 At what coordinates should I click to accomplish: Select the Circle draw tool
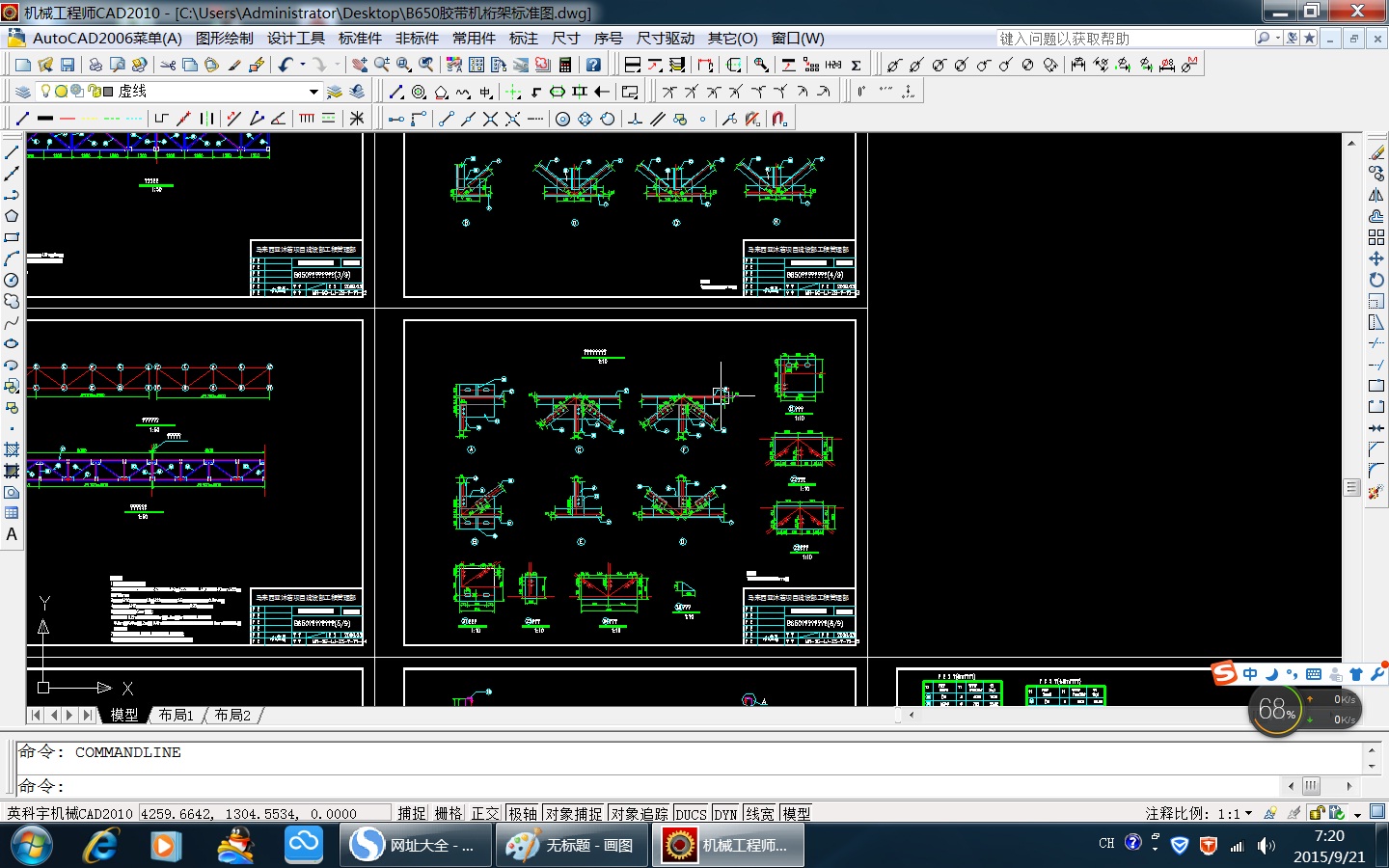point(12,280)
